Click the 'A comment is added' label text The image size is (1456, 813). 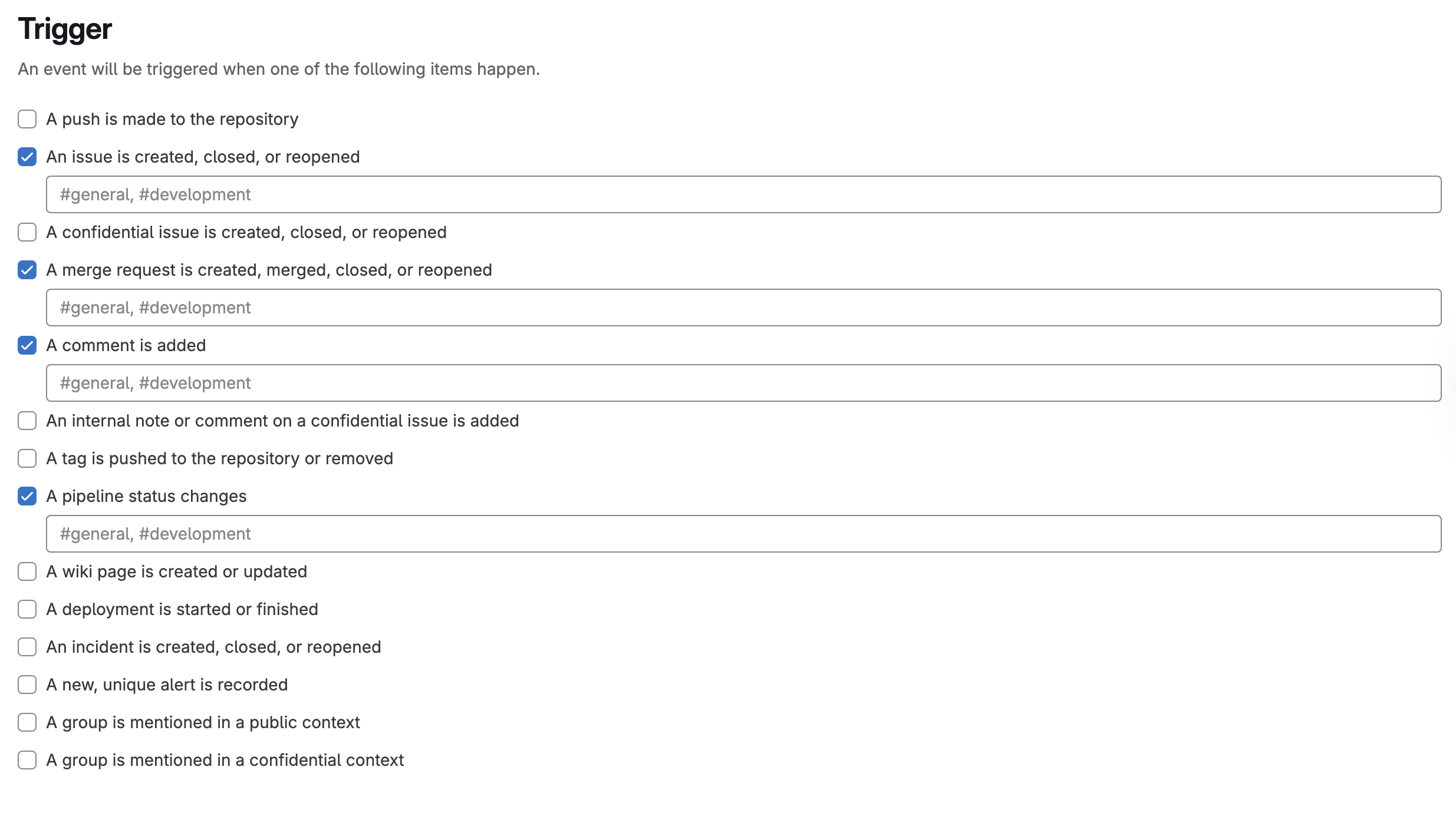(x=126, y=345)
